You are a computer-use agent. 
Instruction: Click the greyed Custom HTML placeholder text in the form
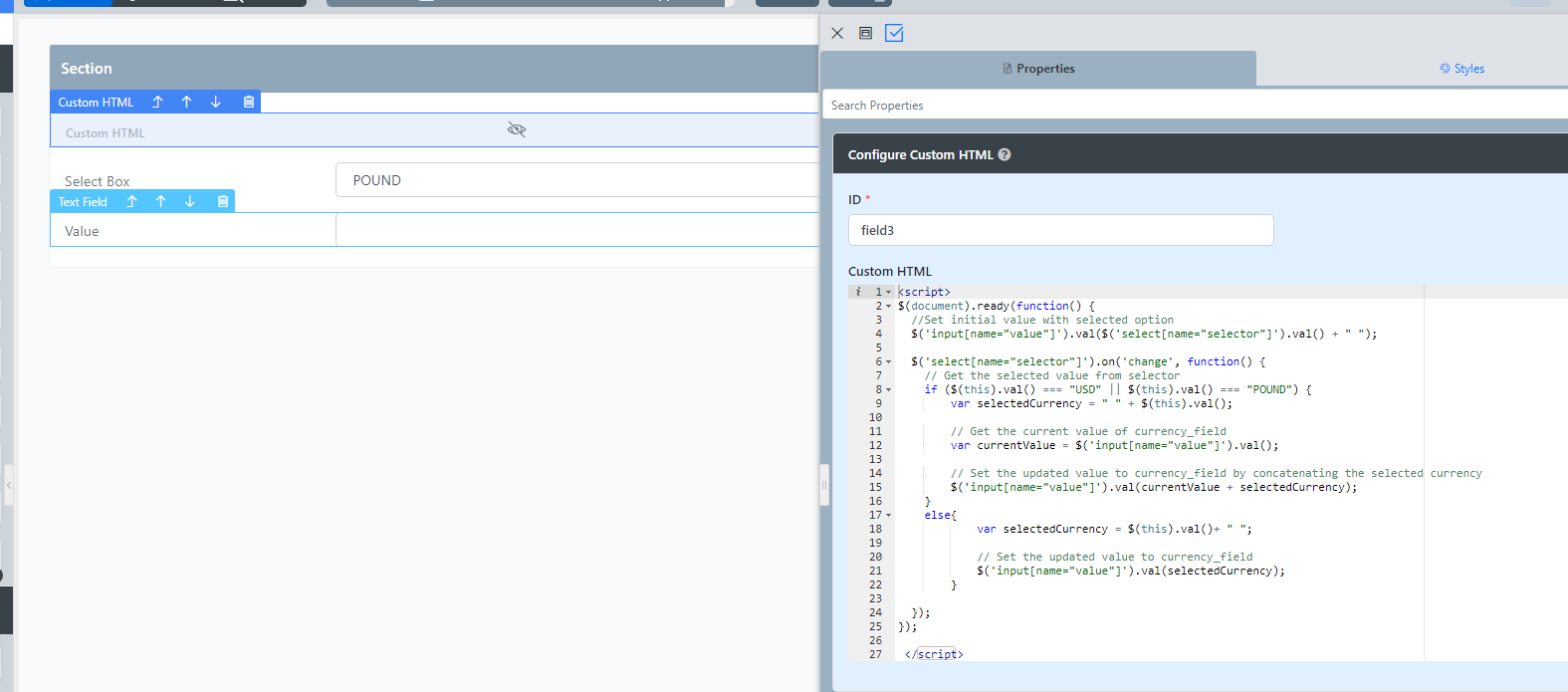point(106,132)
